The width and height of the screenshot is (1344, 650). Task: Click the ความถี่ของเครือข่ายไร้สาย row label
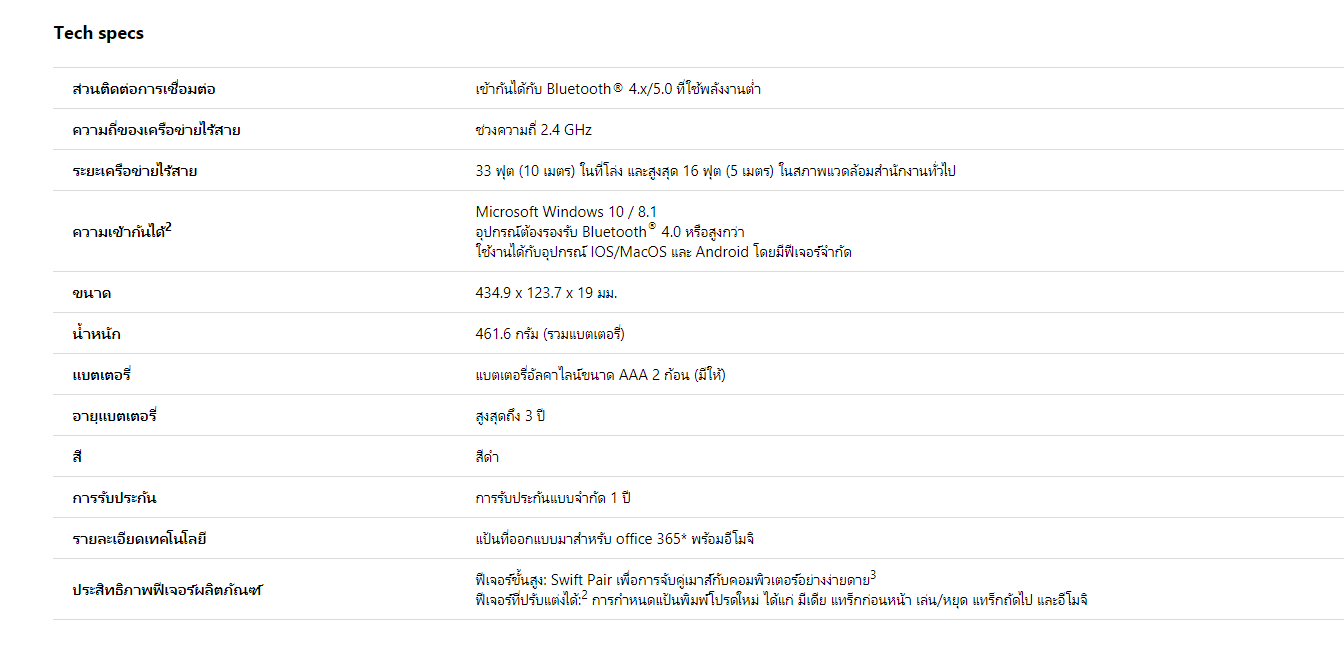click(x=156, y=130)
